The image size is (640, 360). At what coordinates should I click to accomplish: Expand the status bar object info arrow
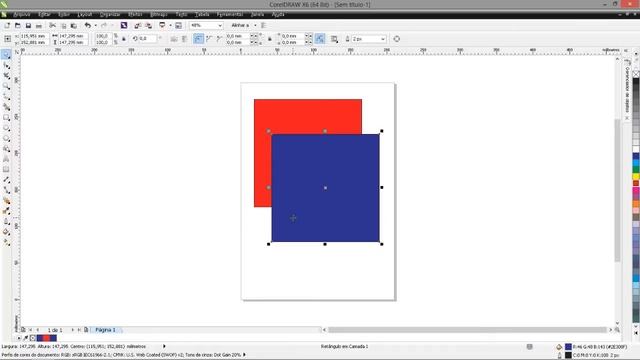point(164,346)
